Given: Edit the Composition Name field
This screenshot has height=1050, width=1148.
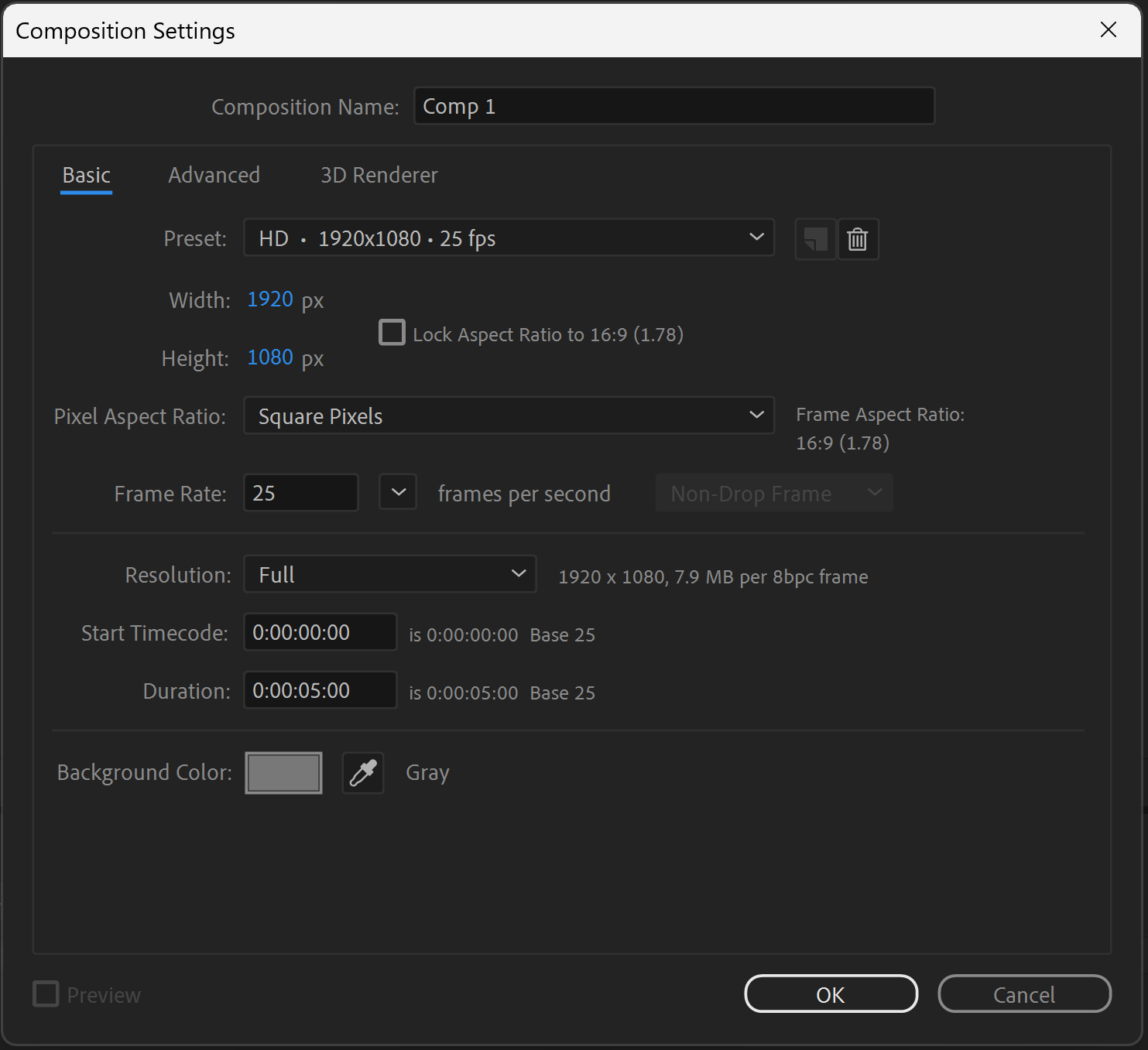Looking at the screenshot, I should [673, 106].
